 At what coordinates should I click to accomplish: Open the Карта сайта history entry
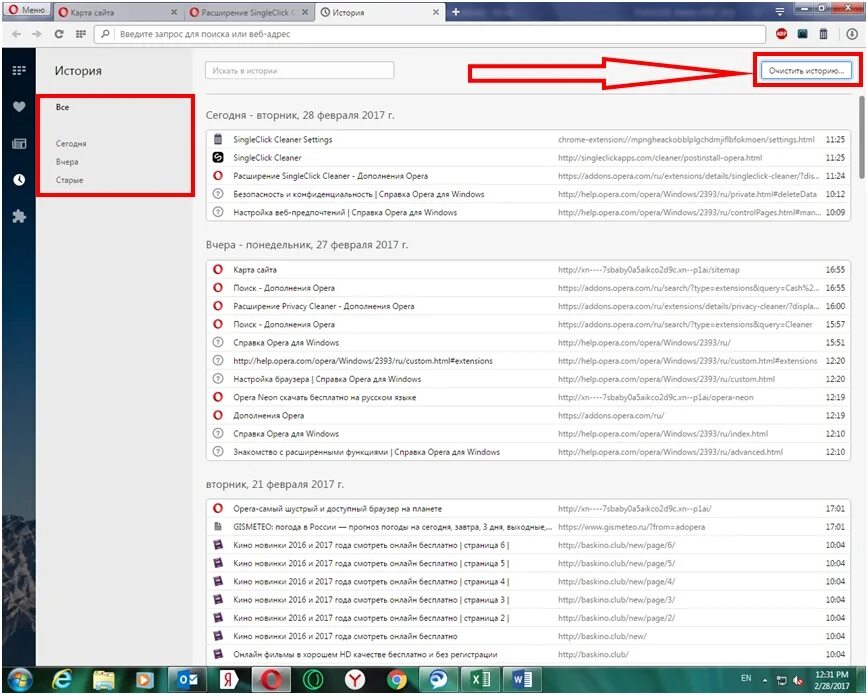(528, 270)
